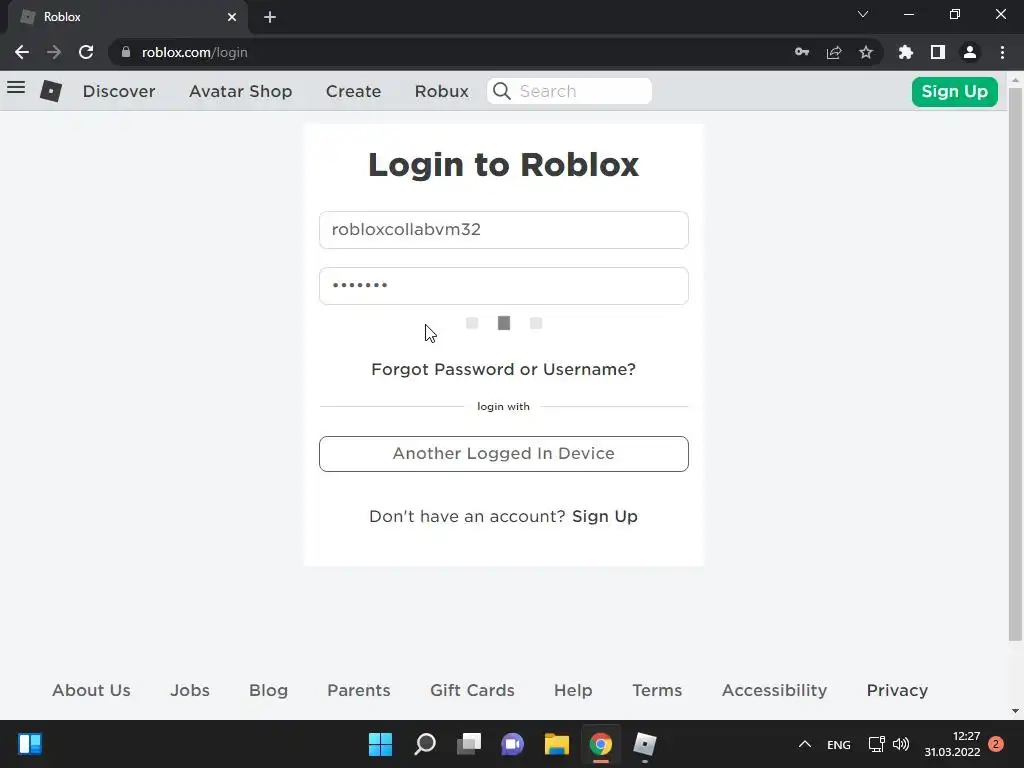This screenshot has width=1024, height=768.
Task: Show hidden system tray icons
Action: 805,744
